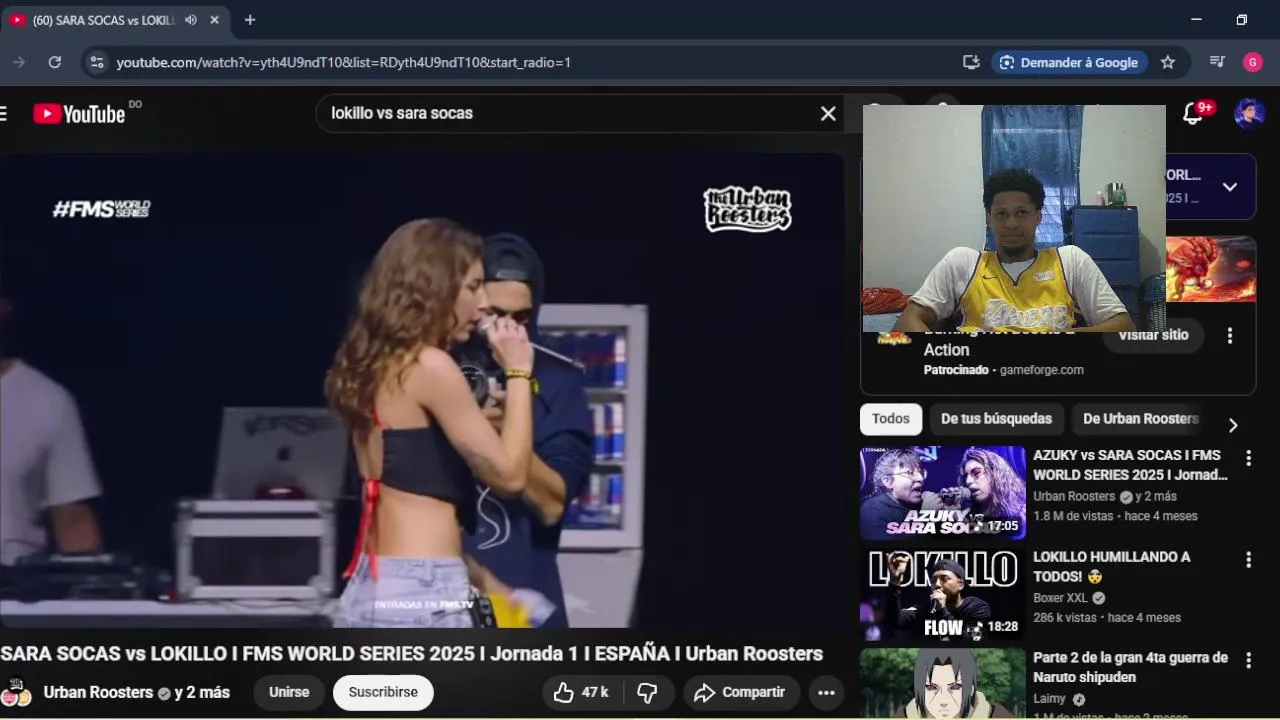
Task: Like the video with 47 k likes
Action: (x=581, y=692)
